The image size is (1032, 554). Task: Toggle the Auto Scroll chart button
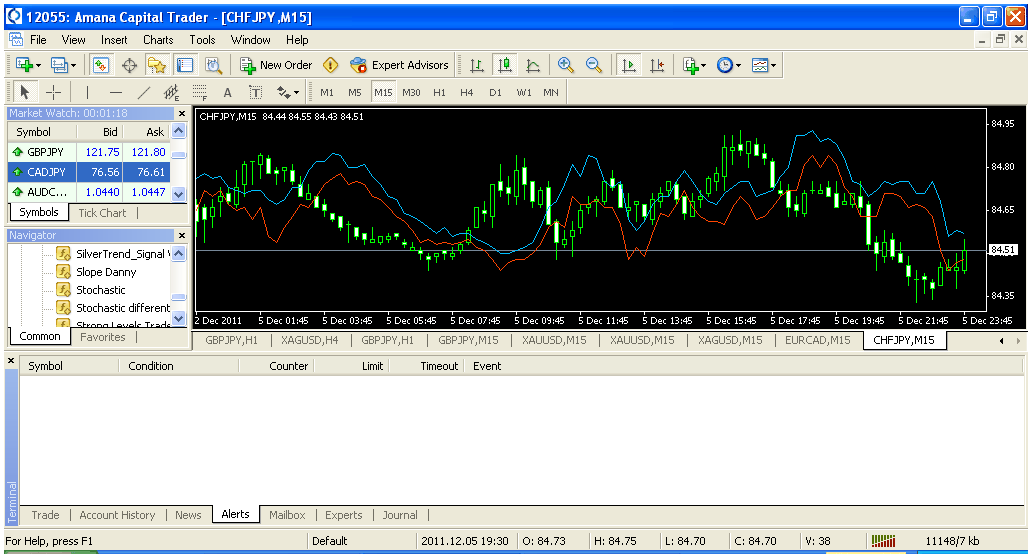pos(629,65)
